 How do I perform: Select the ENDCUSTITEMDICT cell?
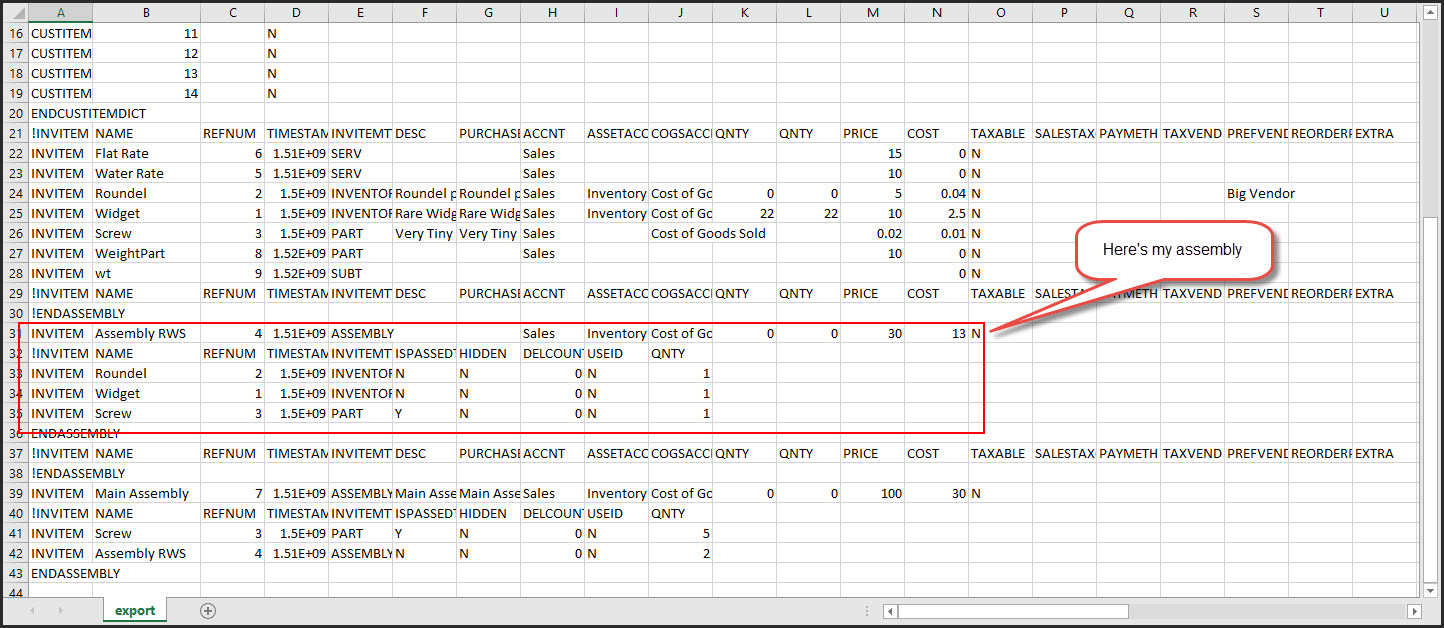click(x=60, y=113)
